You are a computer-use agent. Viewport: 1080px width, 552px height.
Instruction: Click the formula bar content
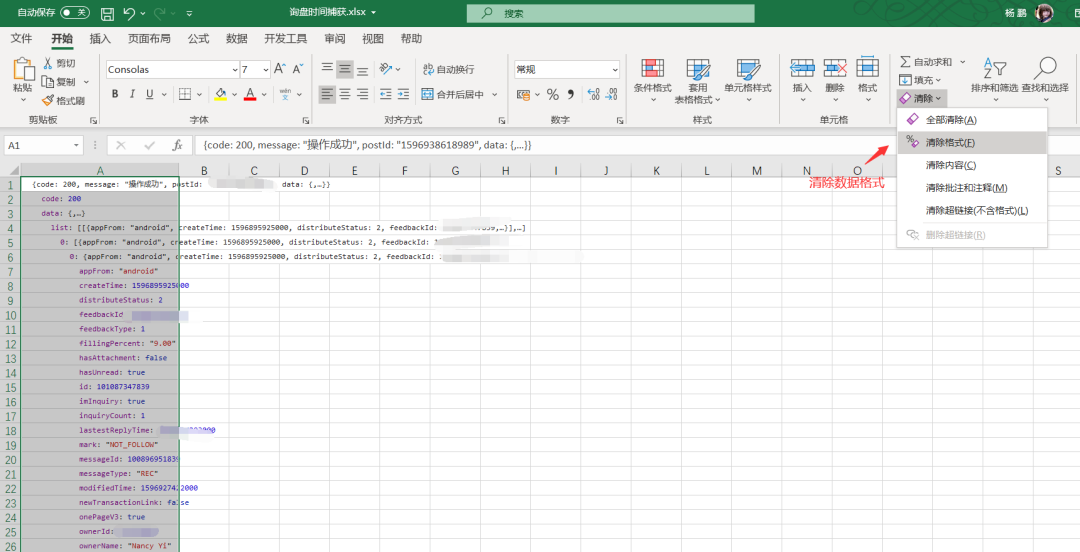pos(634,145)
